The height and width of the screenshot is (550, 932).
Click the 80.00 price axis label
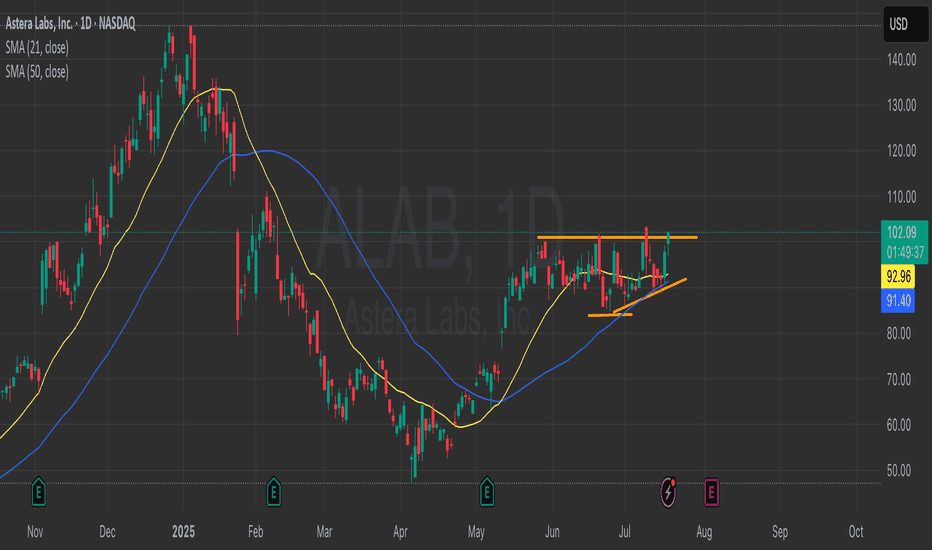tap(899, 334)
